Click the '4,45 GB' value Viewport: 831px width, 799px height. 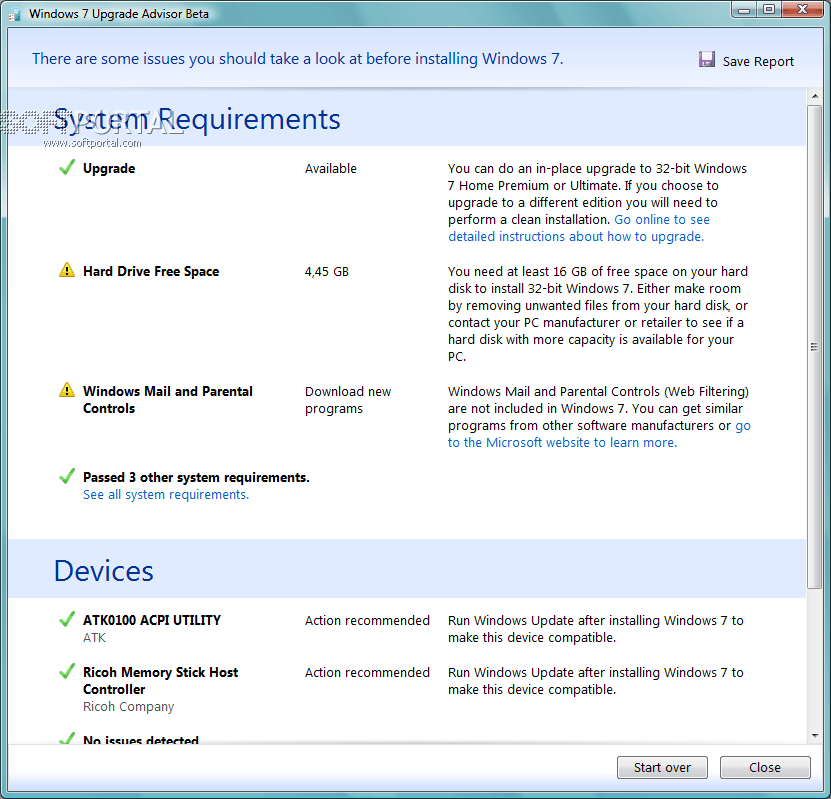326,272
